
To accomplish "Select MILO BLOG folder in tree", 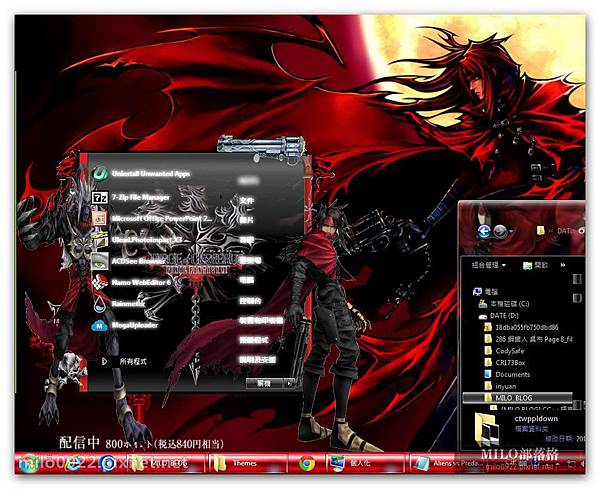I will point(517,398).
